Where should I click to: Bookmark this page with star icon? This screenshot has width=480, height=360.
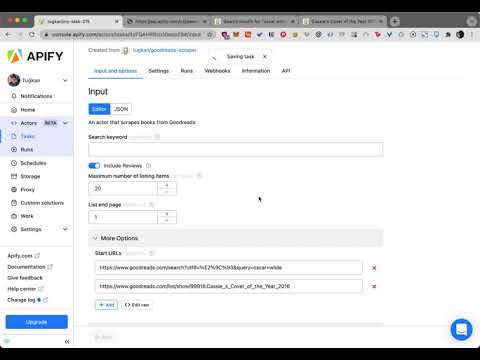(x=210, y=34)
